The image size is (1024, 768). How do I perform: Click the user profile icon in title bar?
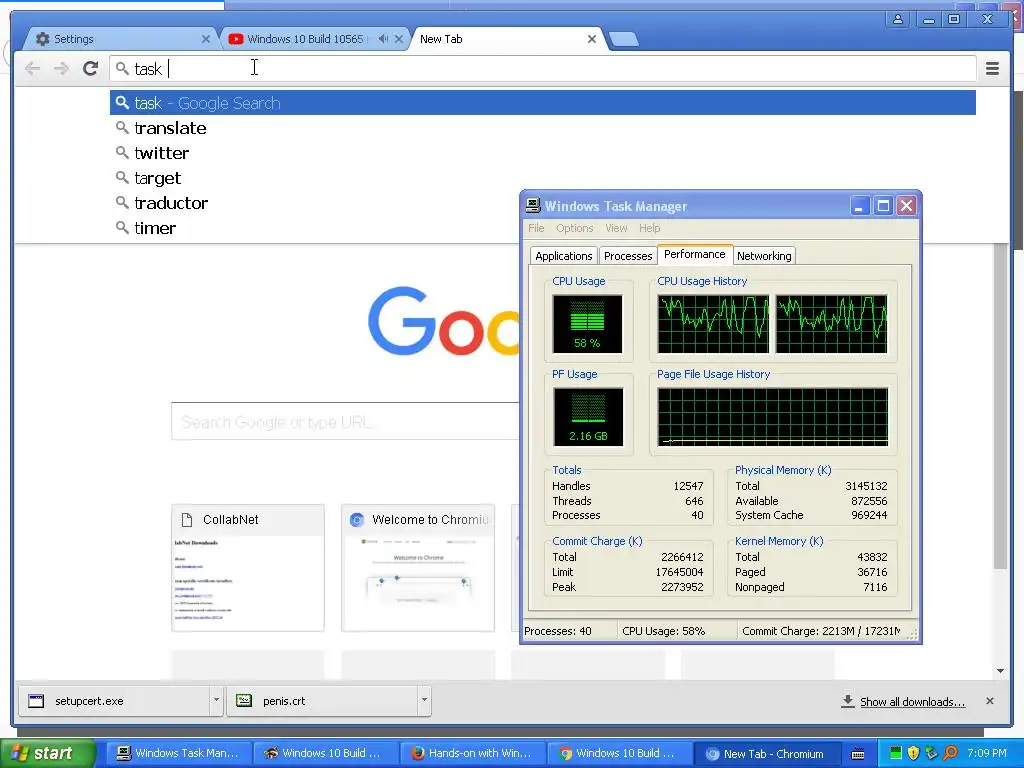(898, 20)
